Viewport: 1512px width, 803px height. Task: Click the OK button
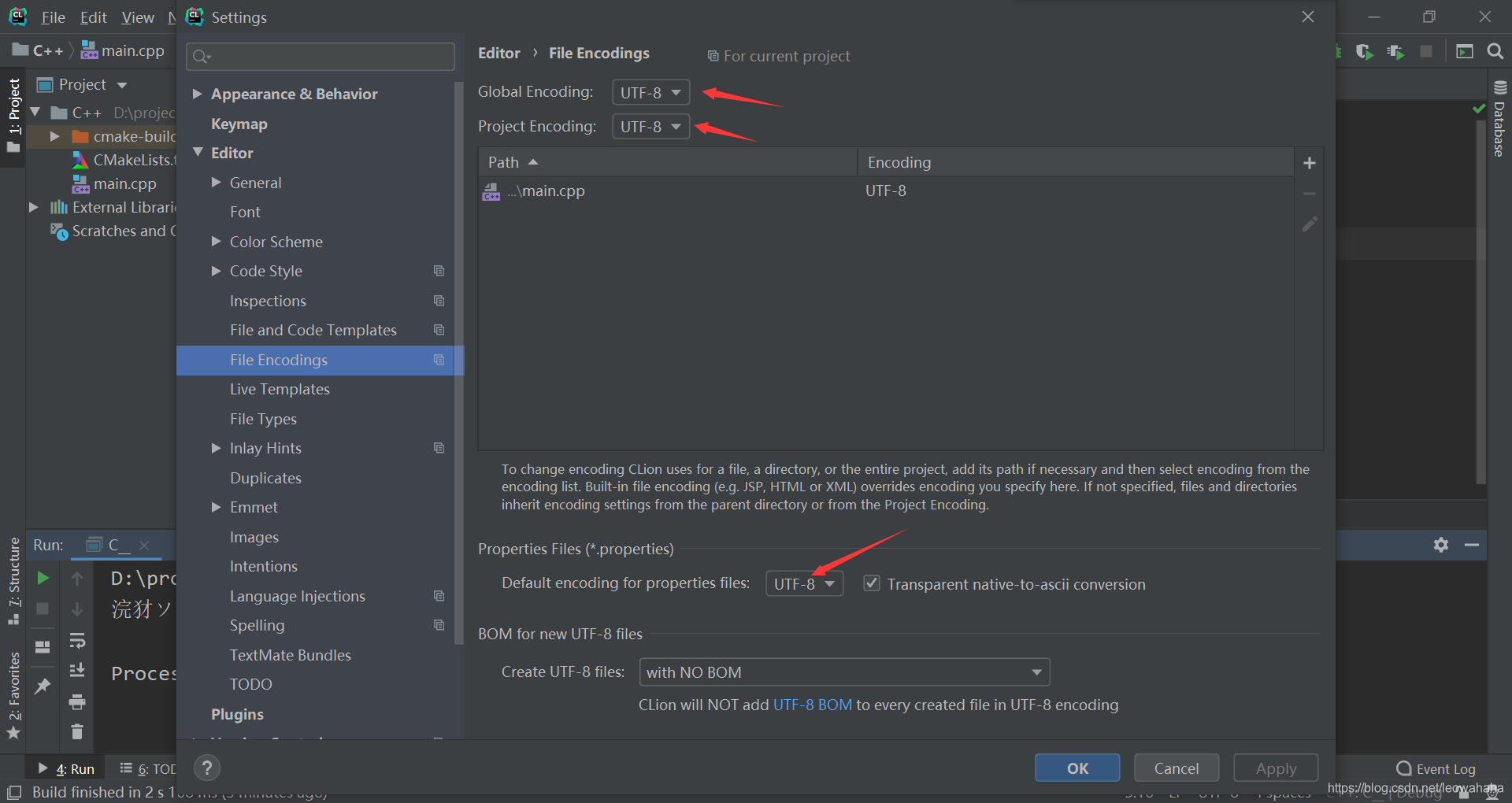click(x=1077, y=768)
